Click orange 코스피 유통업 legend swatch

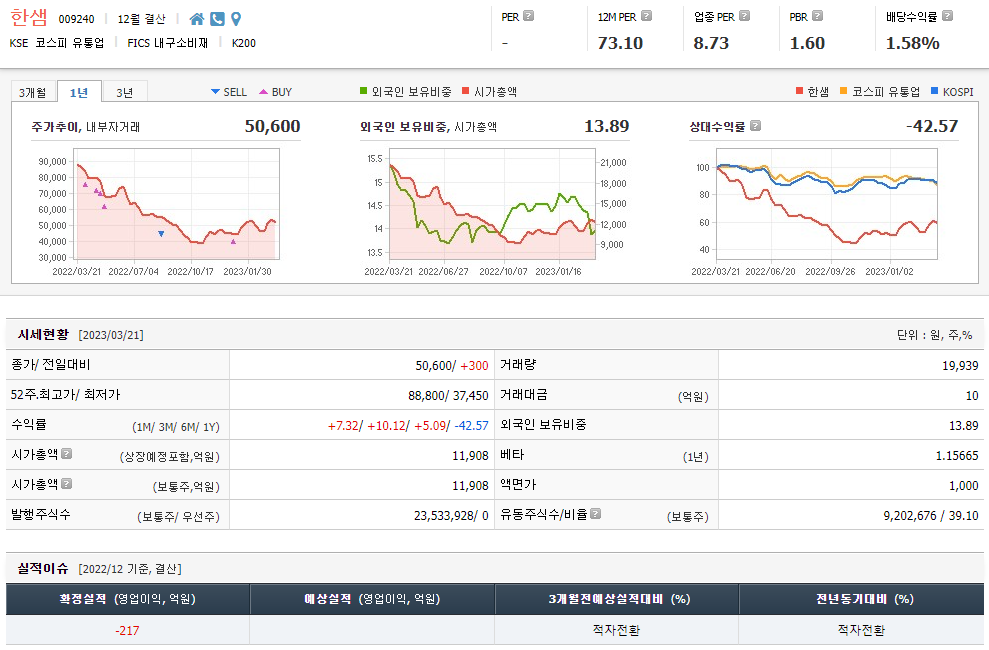click(x=844, y=91)
